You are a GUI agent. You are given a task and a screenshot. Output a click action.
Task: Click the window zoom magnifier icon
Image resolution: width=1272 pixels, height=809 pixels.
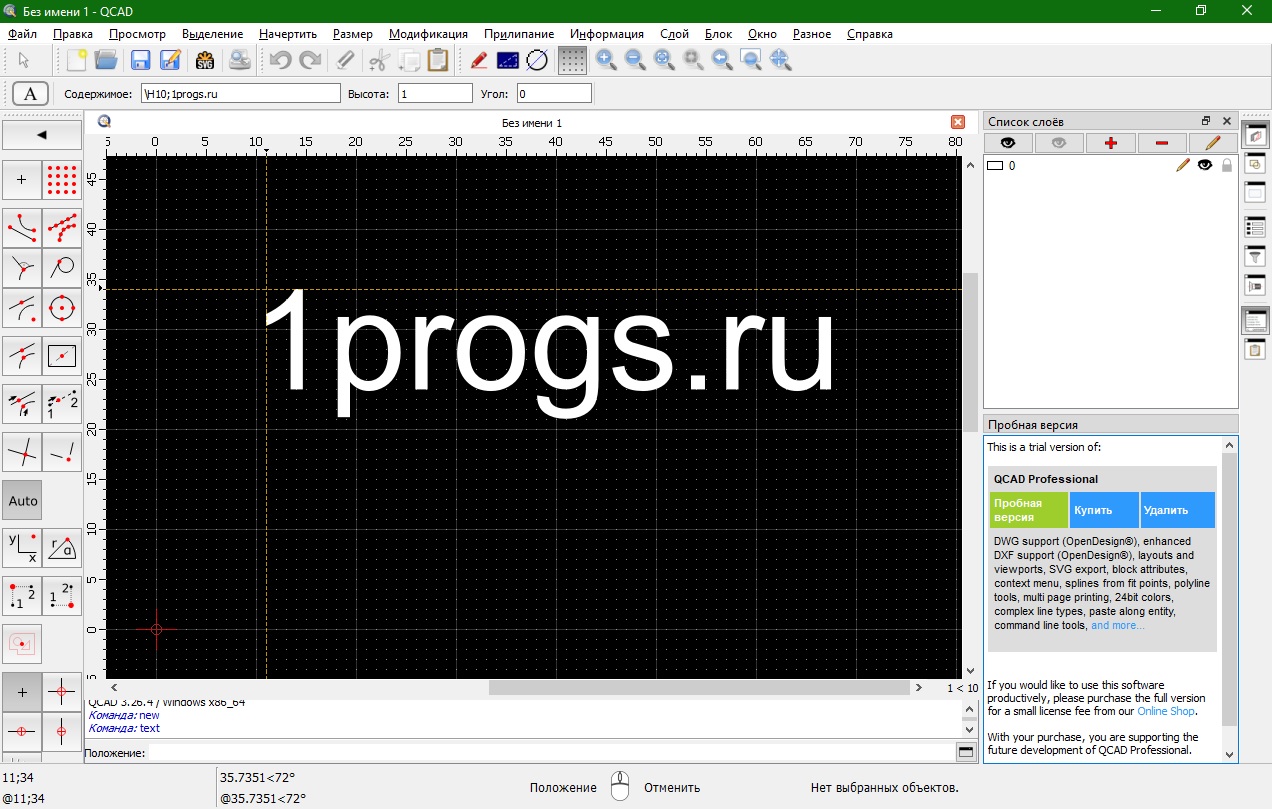tap(752, 60)
